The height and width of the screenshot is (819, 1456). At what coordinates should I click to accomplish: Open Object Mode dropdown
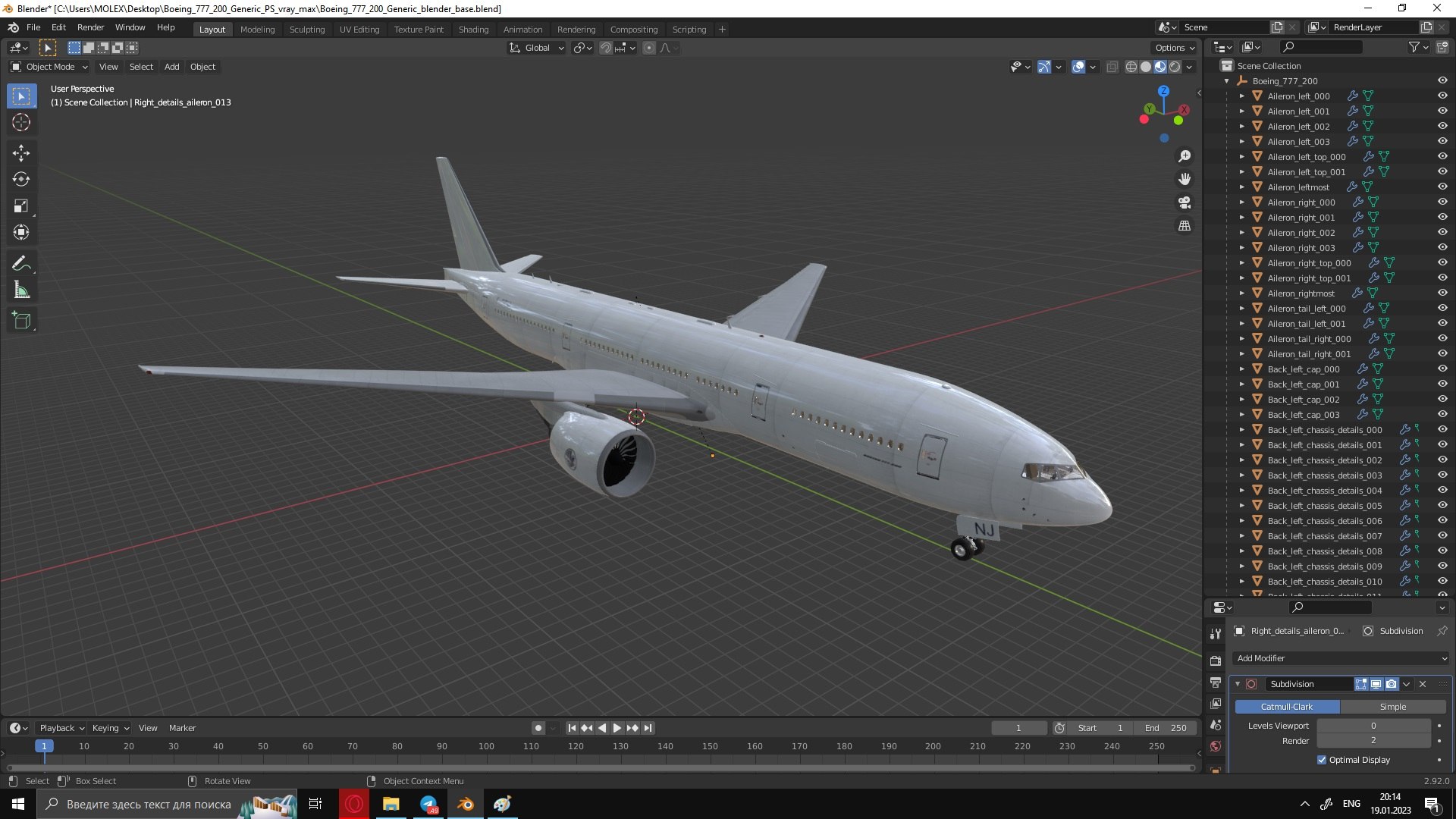point(49,67)
